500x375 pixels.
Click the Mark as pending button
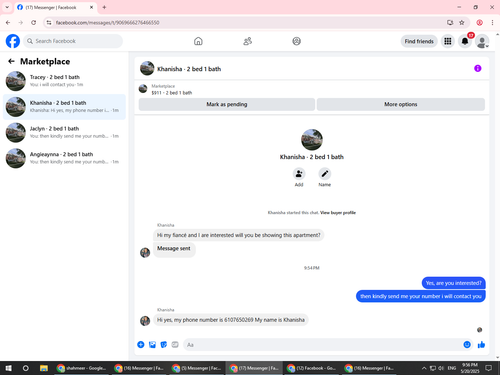coord(227,104)
